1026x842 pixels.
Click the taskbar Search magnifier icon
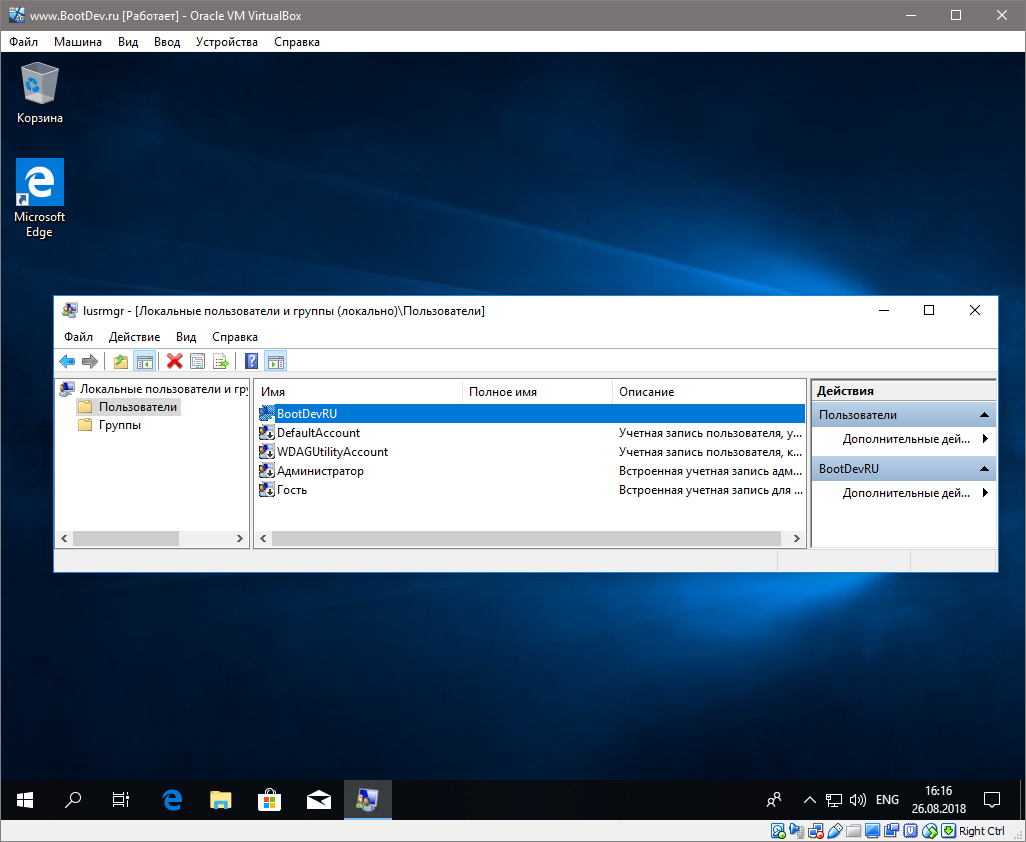pos(73,799)
